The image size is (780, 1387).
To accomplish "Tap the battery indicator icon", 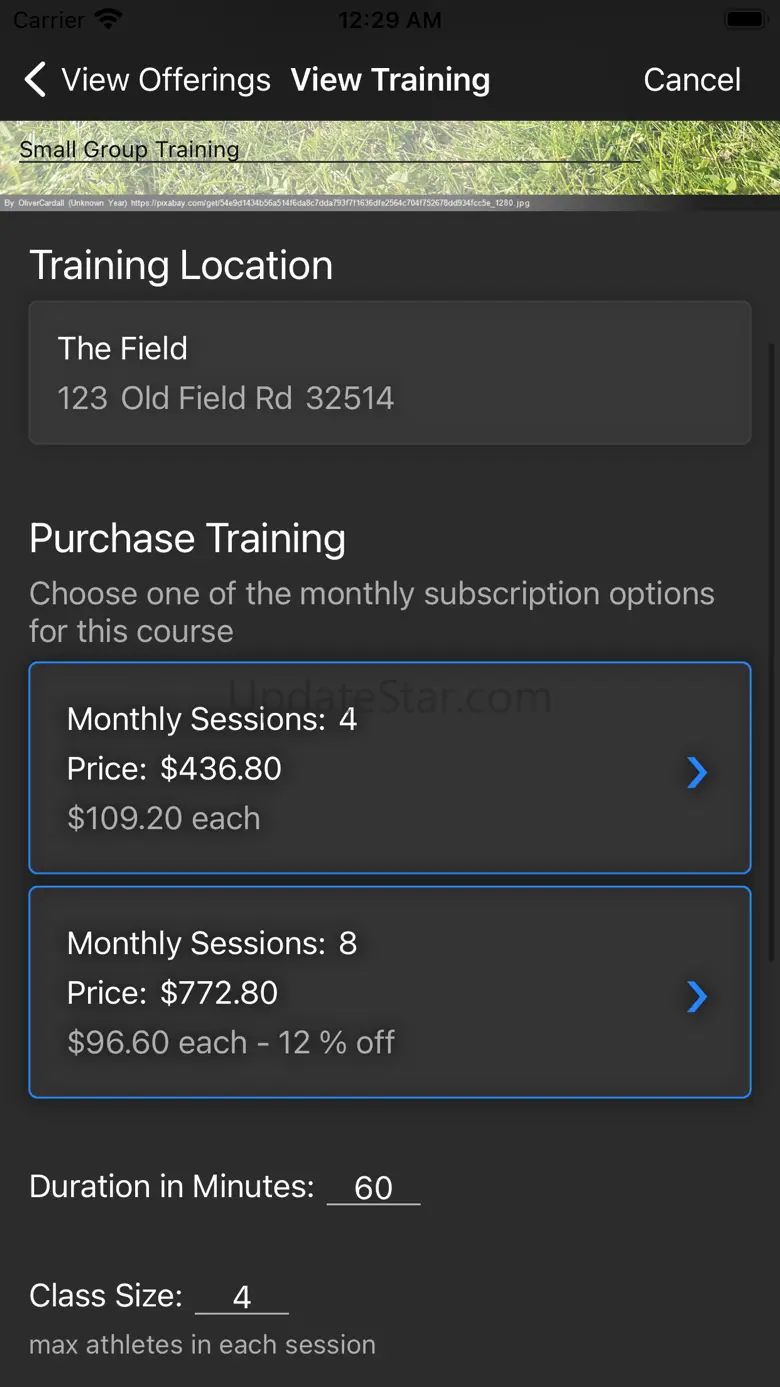I will click(745, 19).
